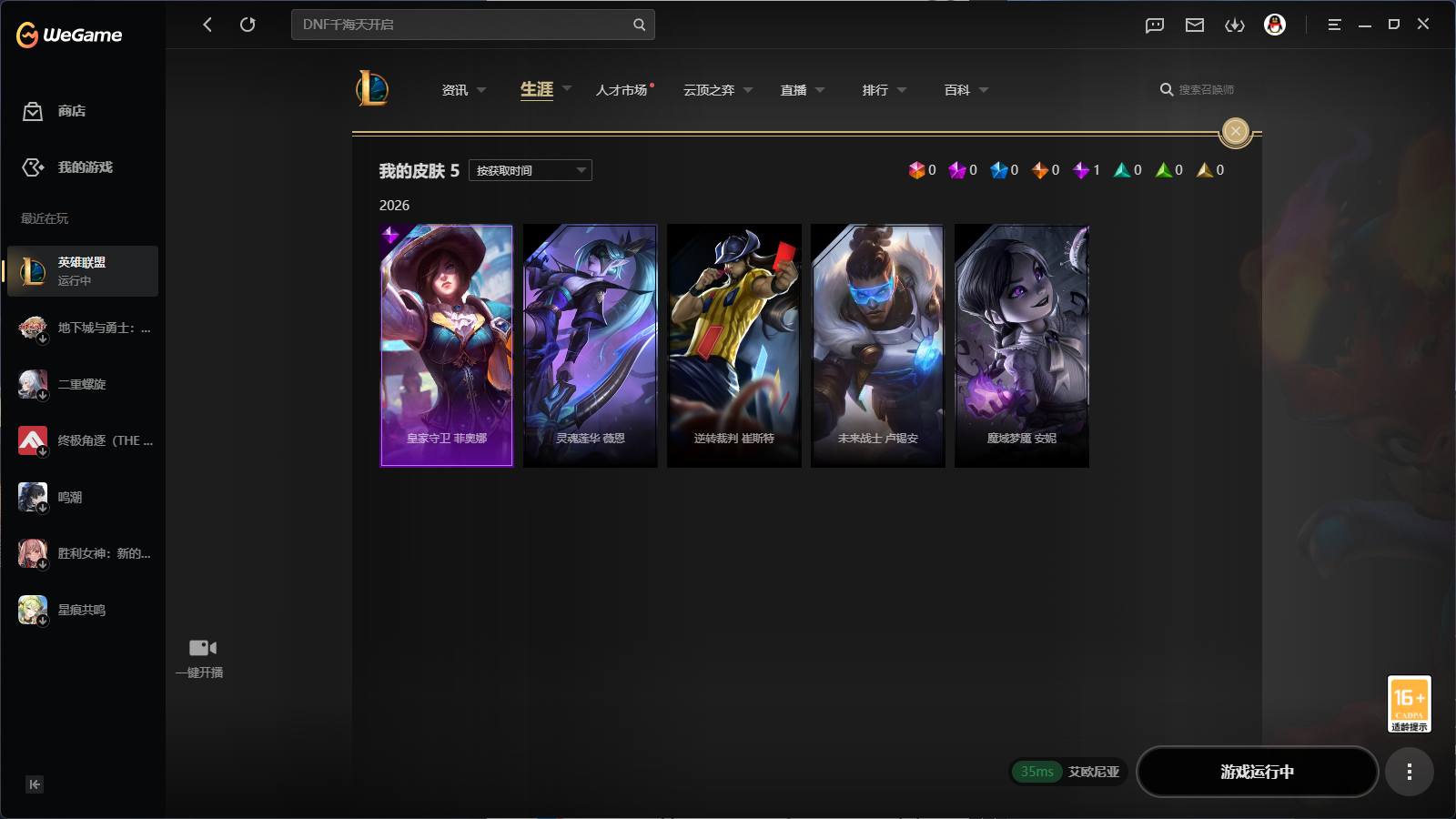
Task: Open the 百科 wiki tab
Action: pyautogui.click(x=957, y=90)
